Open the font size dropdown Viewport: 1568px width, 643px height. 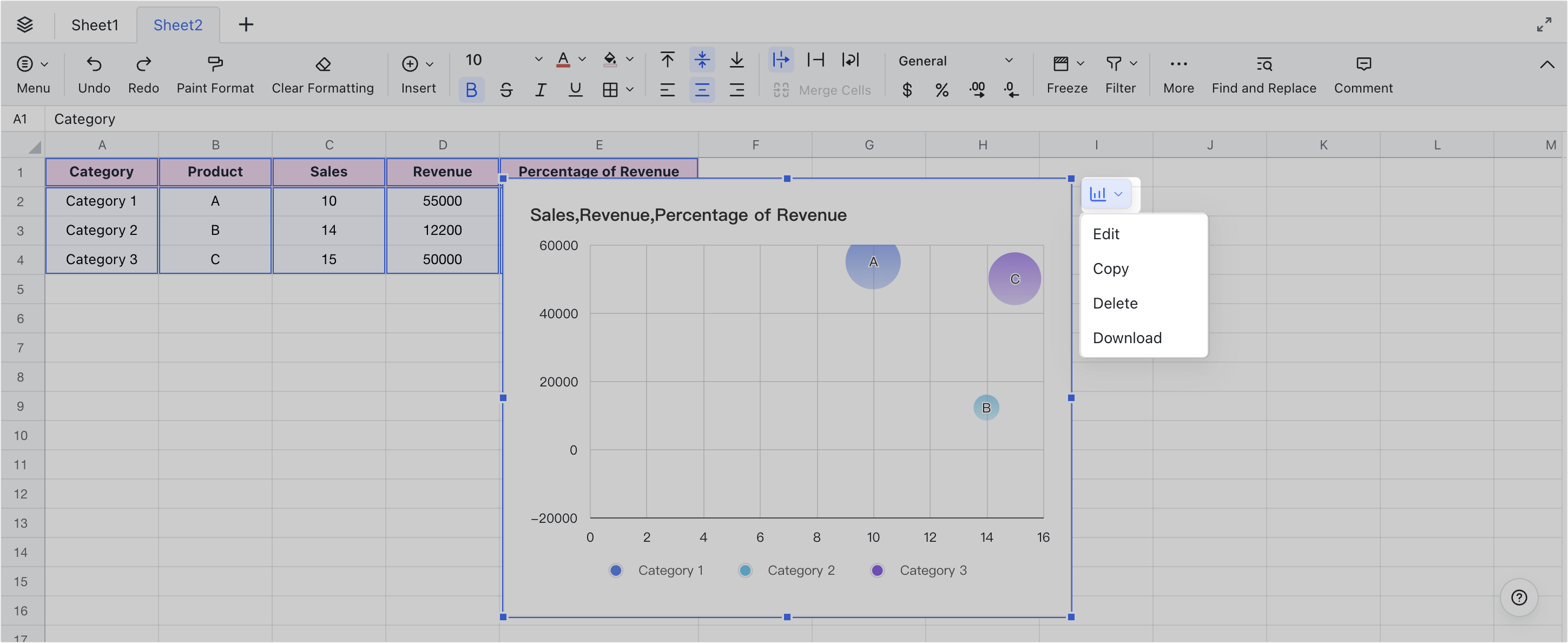pyautogui.click(x=538, y=60)
